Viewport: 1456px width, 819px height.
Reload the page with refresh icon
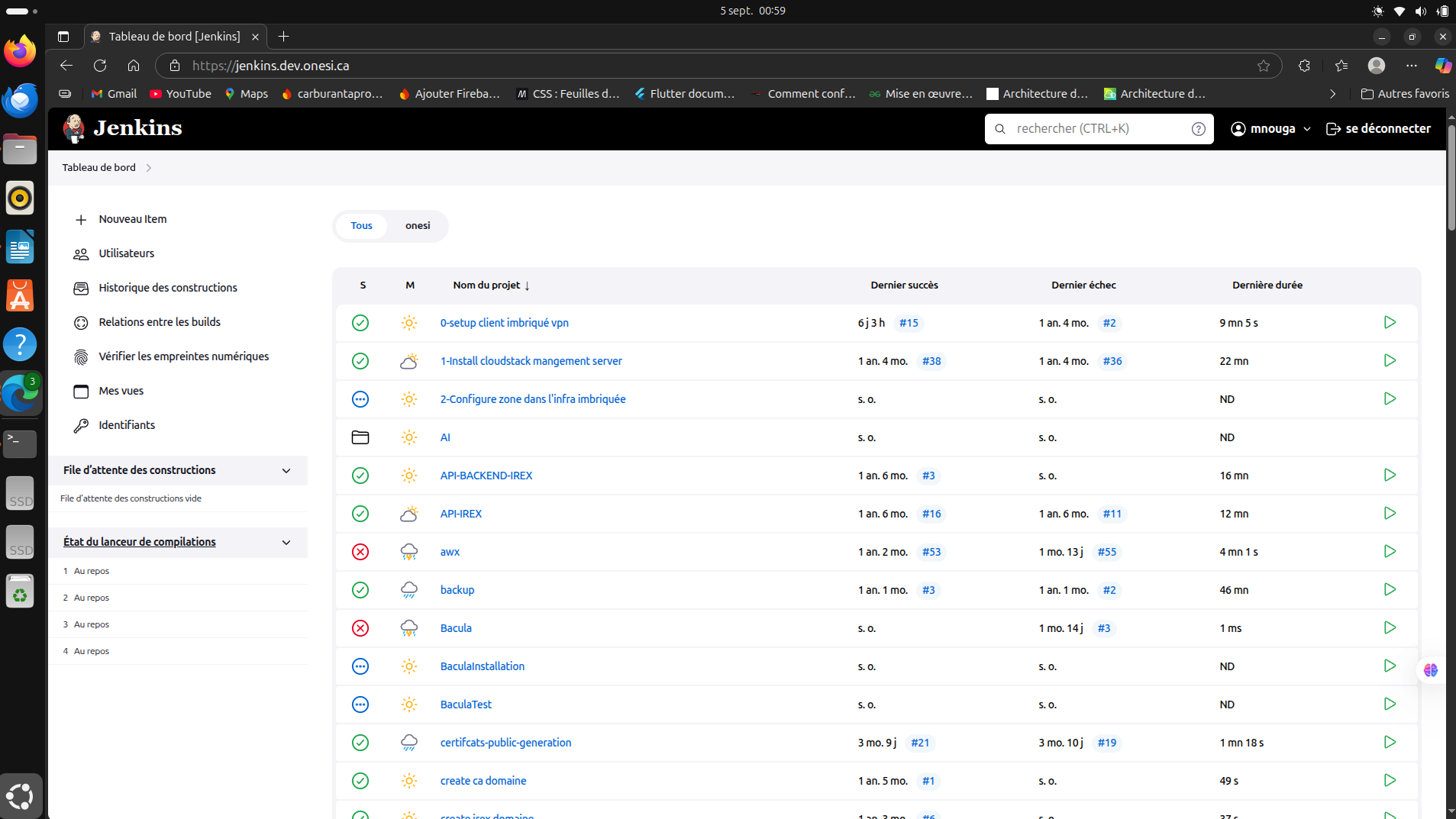[x=100, y=66]
